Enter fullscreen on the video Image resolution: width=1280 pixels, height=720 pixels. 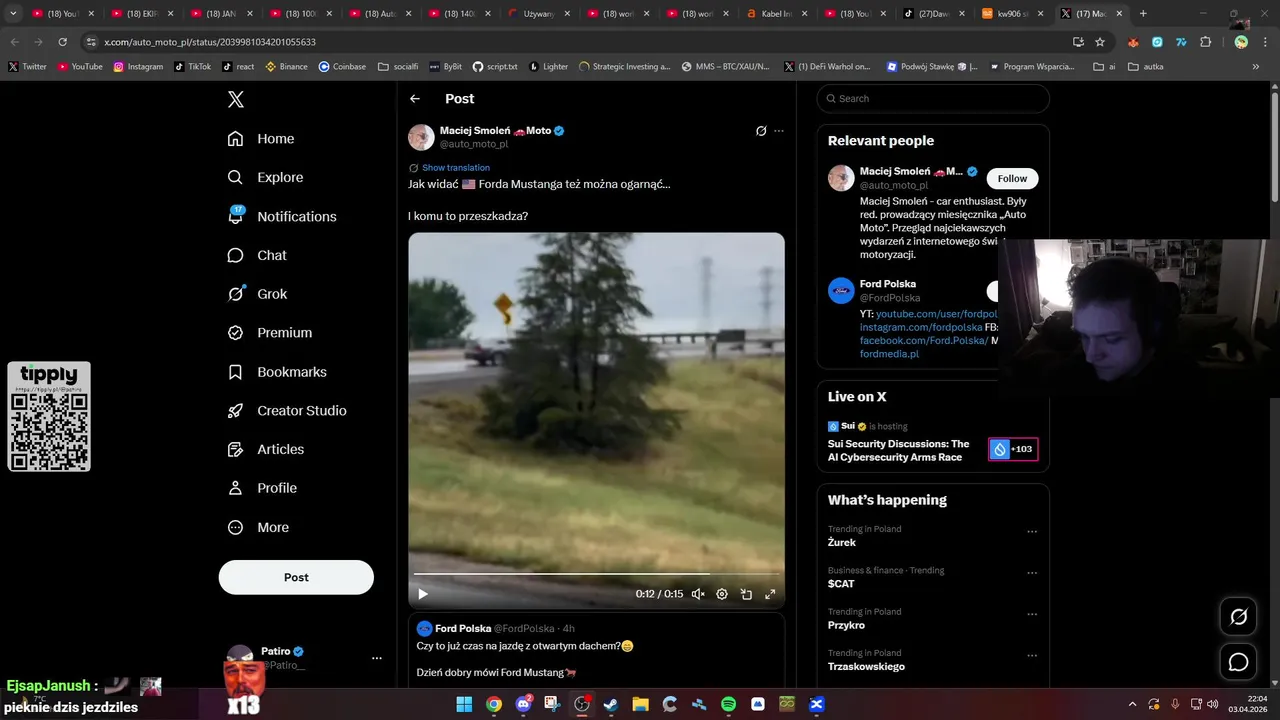[770, 594]
